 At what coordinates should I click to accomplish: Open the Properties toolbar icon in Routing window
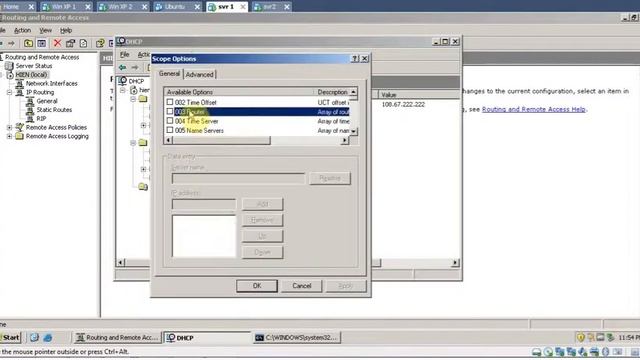tap(71, 43)
